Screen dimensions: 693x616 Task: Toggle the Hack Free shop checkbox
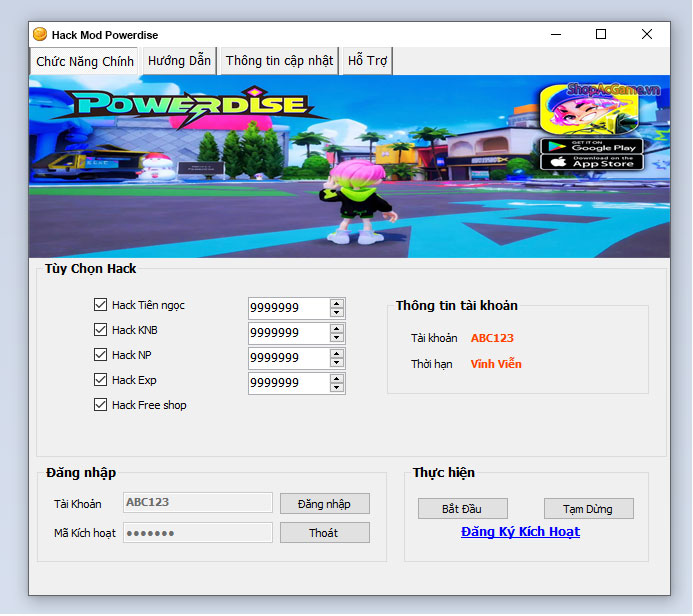100,405
